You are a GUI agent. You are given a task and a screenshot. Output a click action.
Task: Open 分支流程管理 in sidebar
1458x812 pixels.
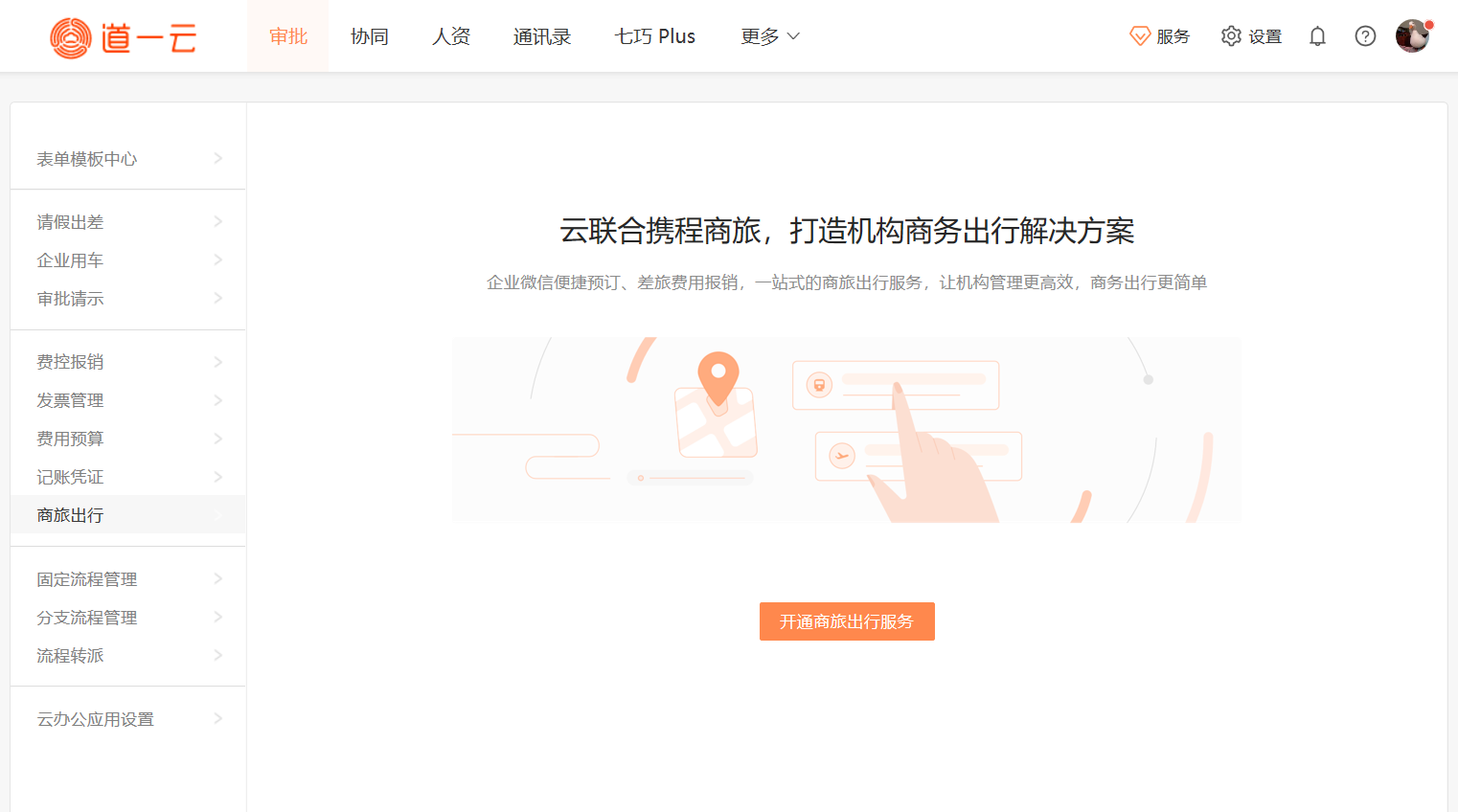point(128,617)
